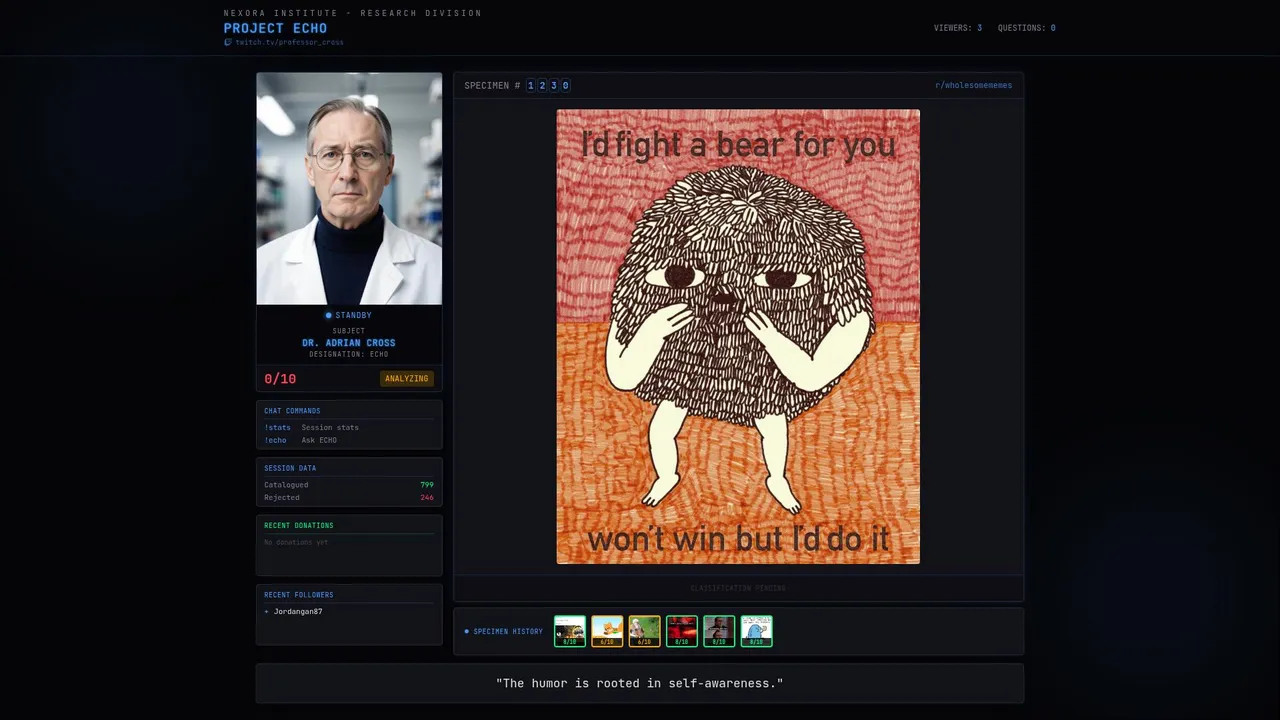Click the VIEWERS: 3 counter
1280x720 pixels.
pos(958,28)
